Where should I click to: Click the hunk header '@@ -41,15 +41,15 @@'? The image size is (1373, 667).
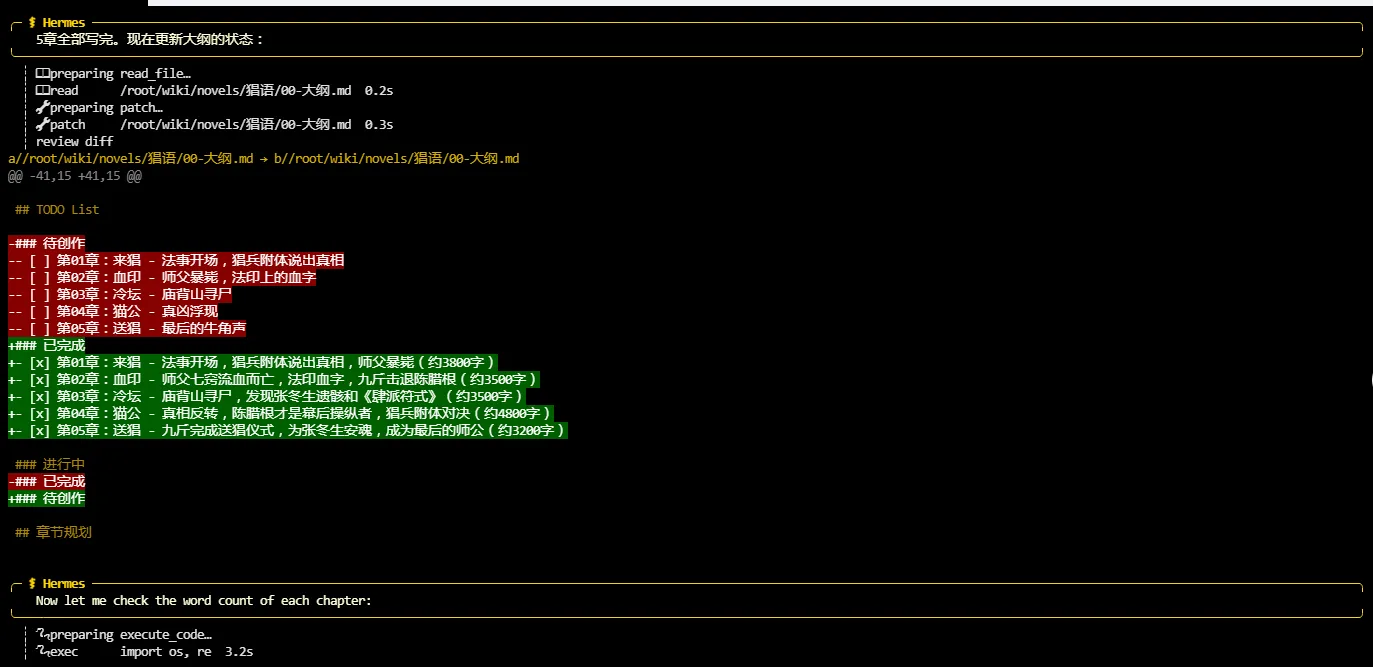(74, 175)
